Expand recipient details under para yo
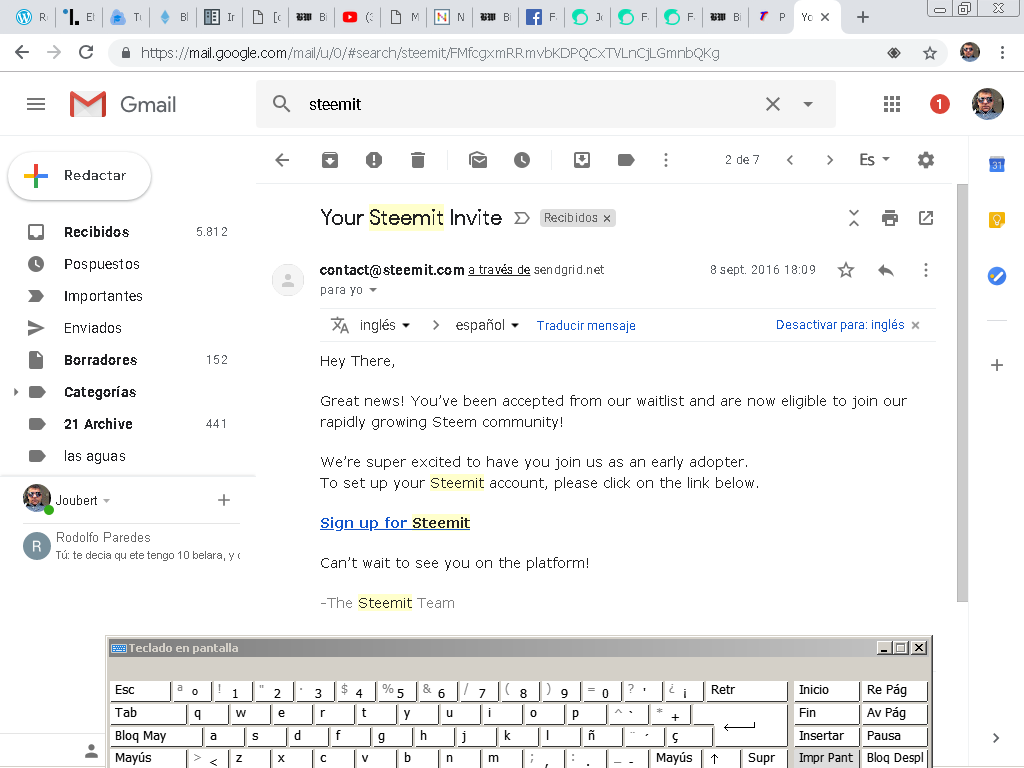The width and height of the screenshot is (1024, 768). point(373,290)
